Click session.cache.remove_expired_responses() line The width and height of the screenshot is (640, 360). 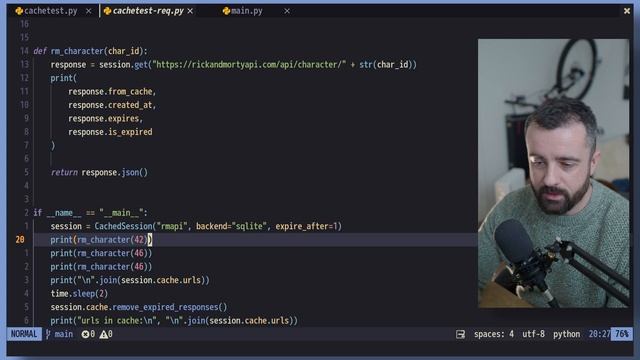(x=138, y=307)
